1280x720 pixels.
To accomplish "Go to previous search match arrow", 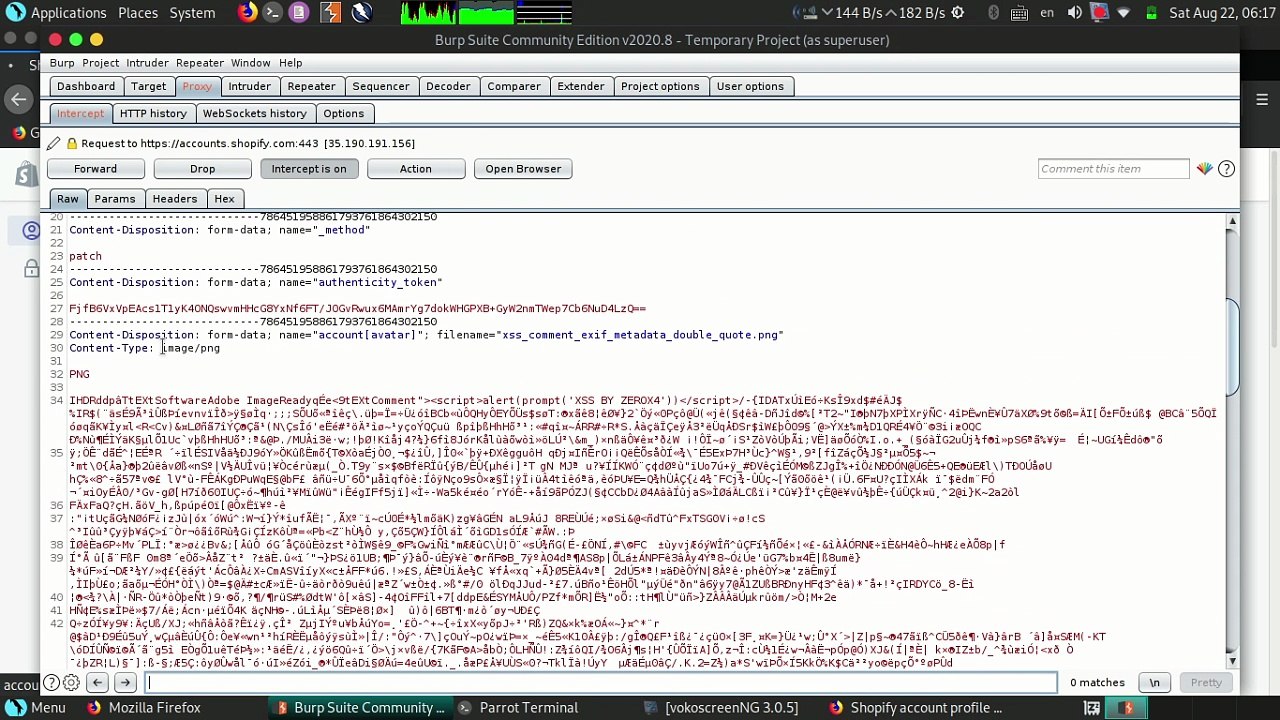I will 97,683.
